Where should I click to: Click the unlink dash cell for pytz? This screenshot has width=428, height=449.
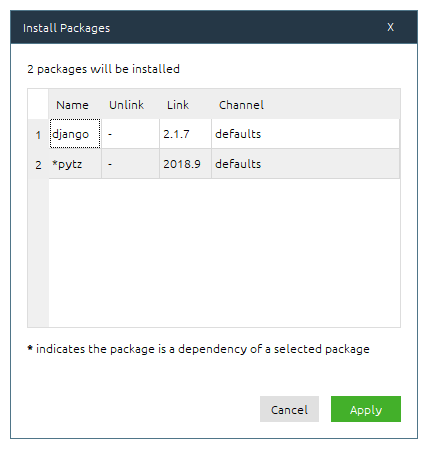130,164
